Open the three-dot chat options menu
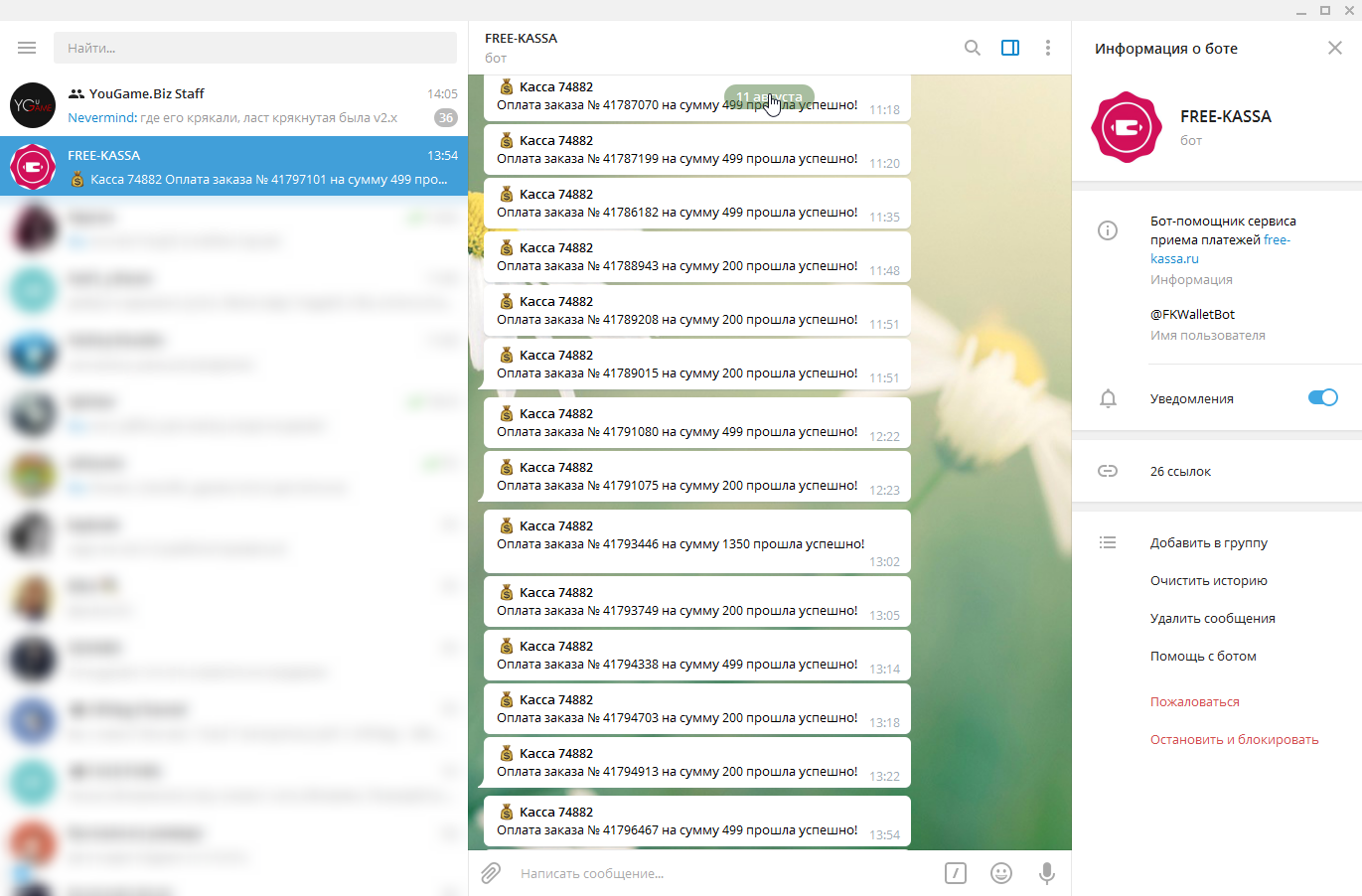The height and width of the screenshot is (896, 1362). pyautogui.click(x=1047, y=48)
